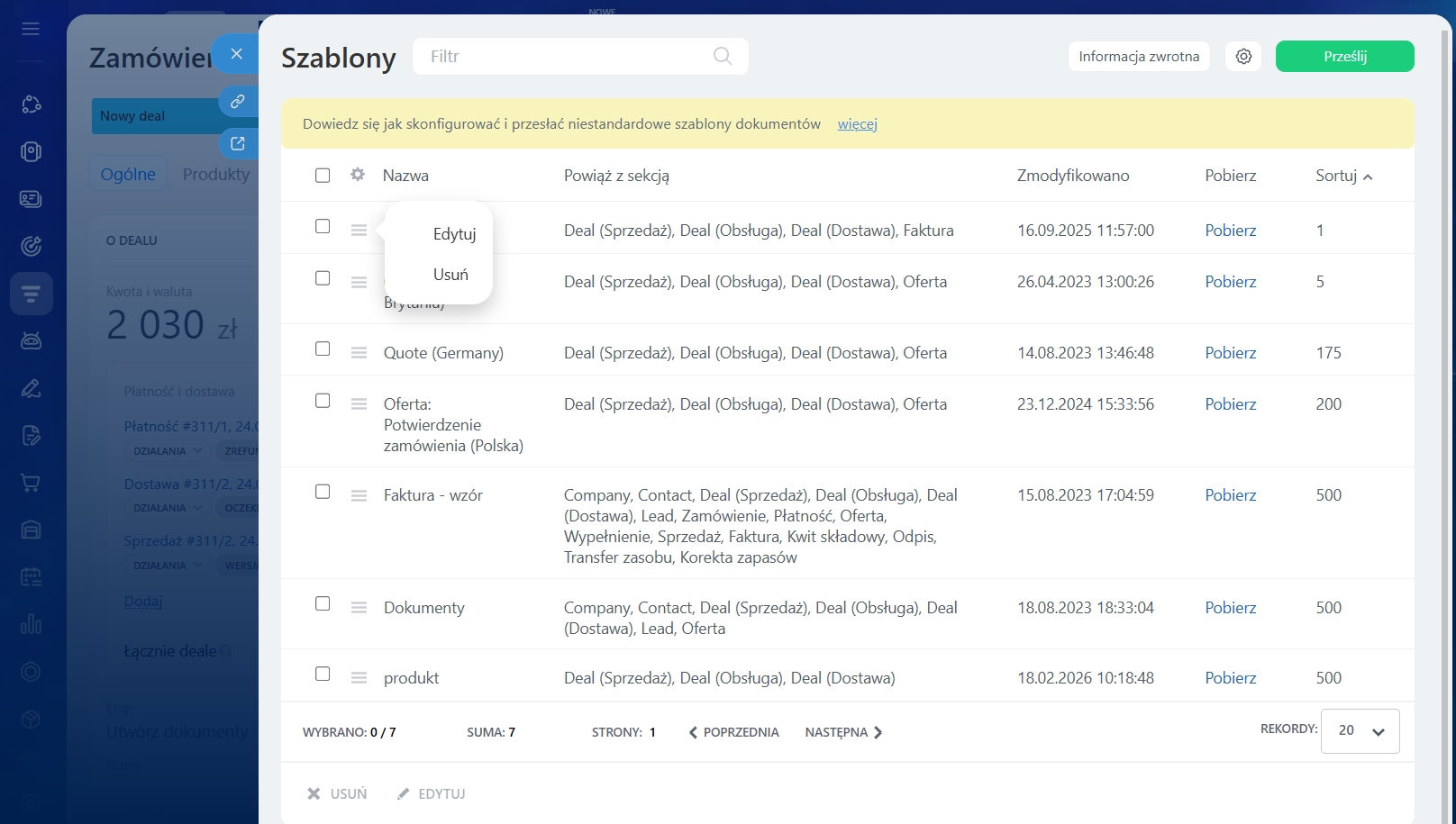Viewport: 1456px width, 824px height.
Task: Open the panel in a new window icon
Action: click(x=237, y=143)
